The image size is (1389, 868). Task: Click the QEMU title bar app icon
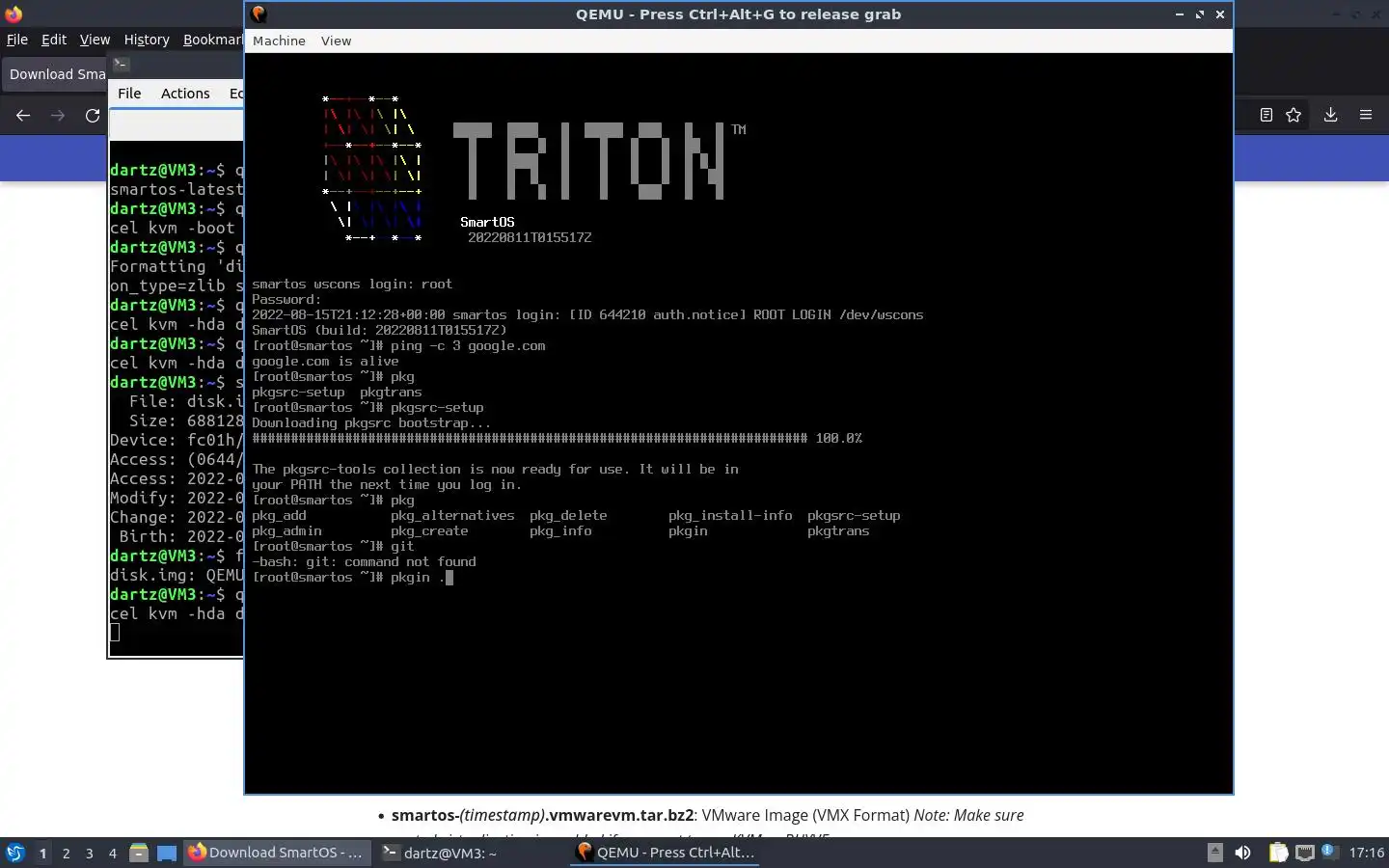coord(259,14)
